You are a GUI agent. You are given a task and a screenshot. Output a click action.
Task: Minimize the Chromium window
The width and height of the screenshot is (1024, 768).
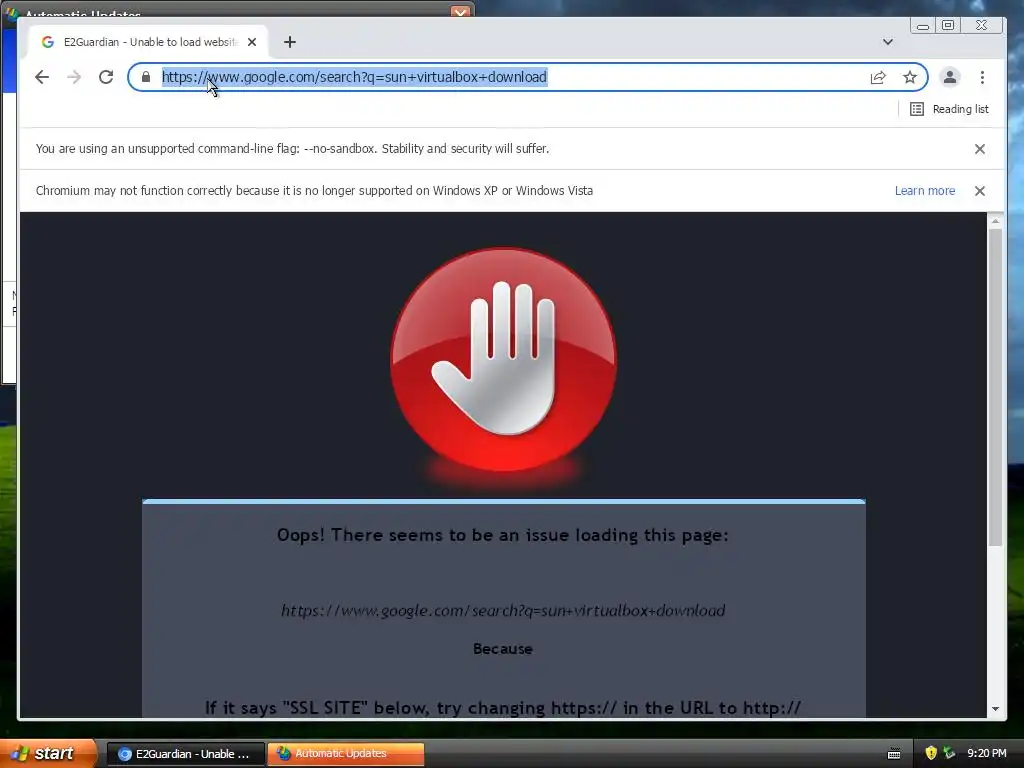[x=923, y=25]
